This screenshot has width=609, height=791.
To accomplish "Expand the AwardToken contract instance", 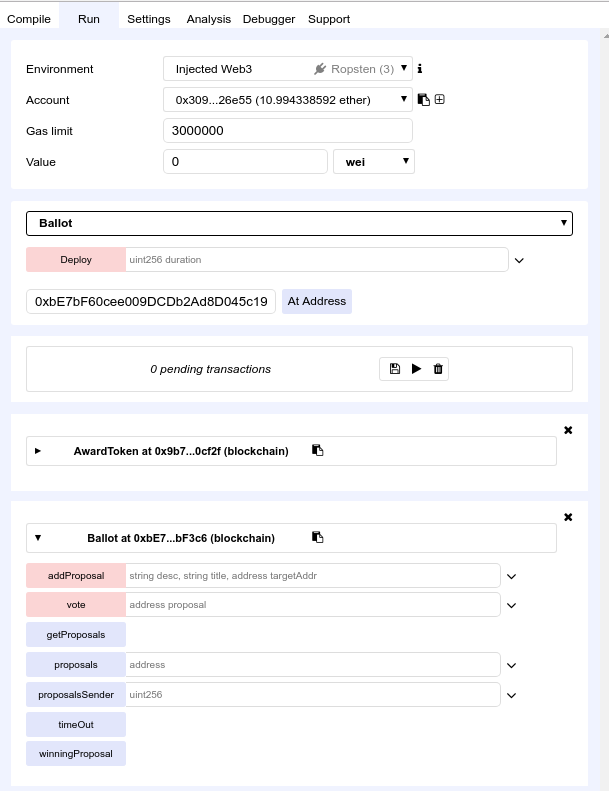I will [38, 451].
